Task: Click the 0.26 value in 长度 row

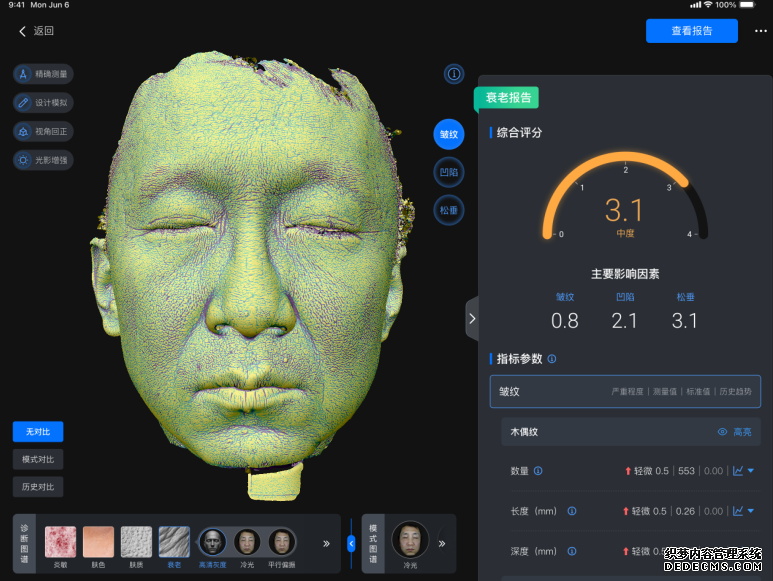Action: click(685, 511)
